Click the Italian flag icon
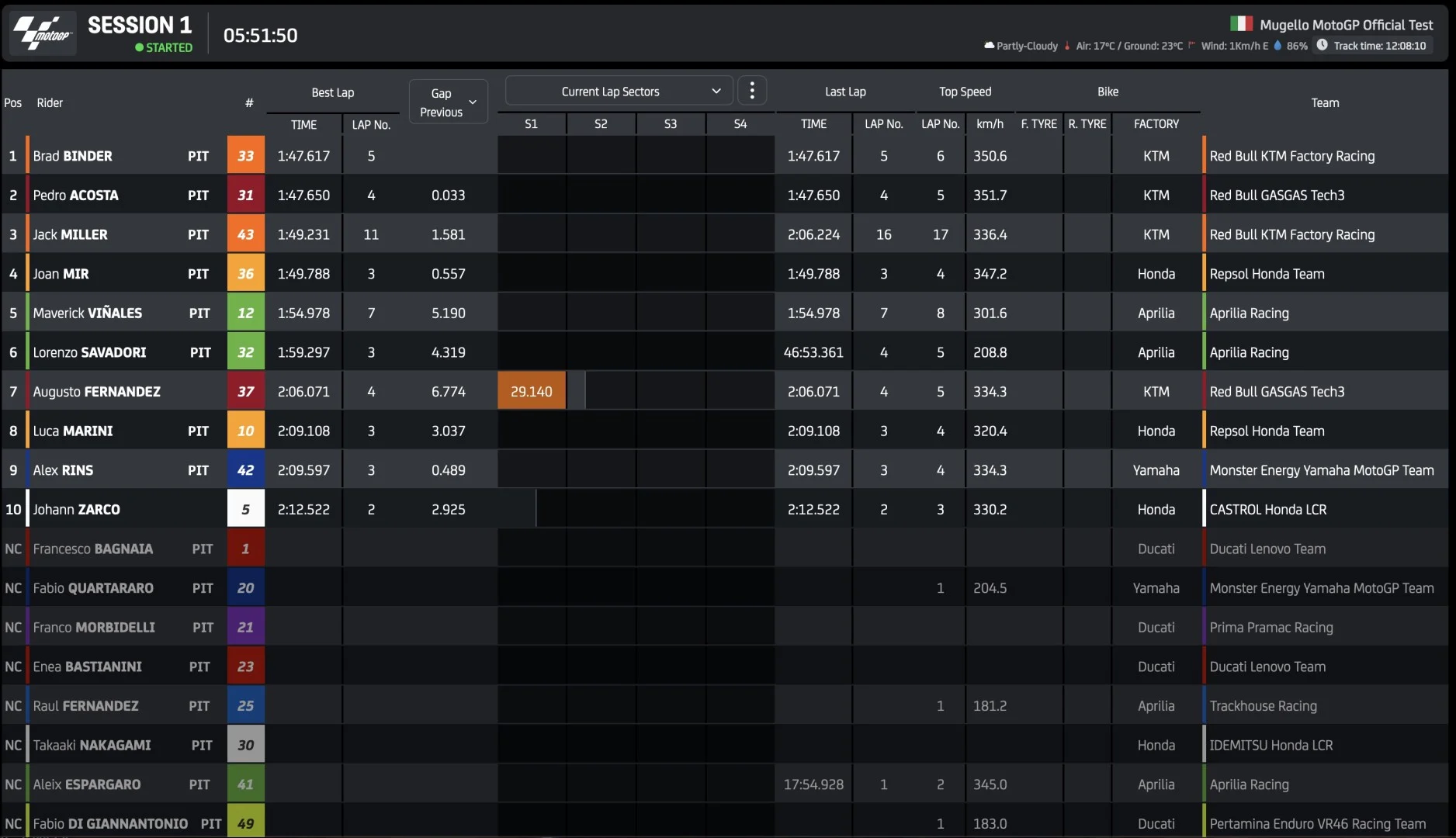The image size is (1456, 838). point(1241,24)
